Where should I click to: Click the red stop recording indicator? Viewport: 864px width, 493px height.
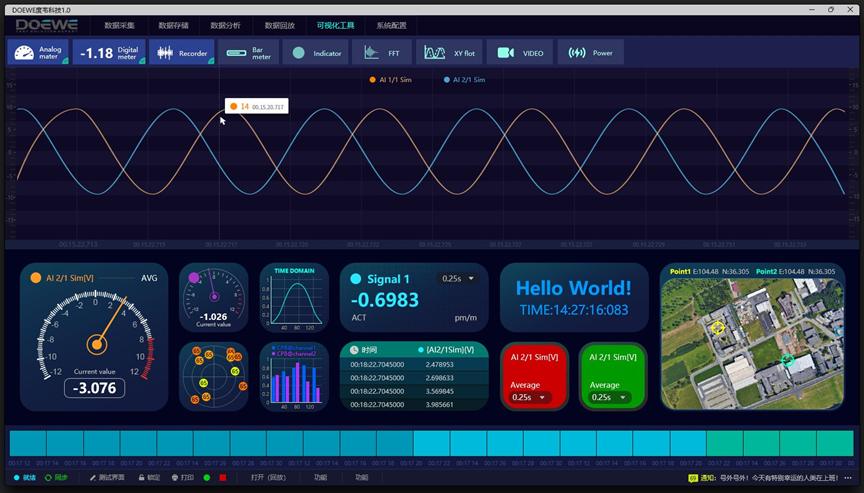[x=222, y=478]
